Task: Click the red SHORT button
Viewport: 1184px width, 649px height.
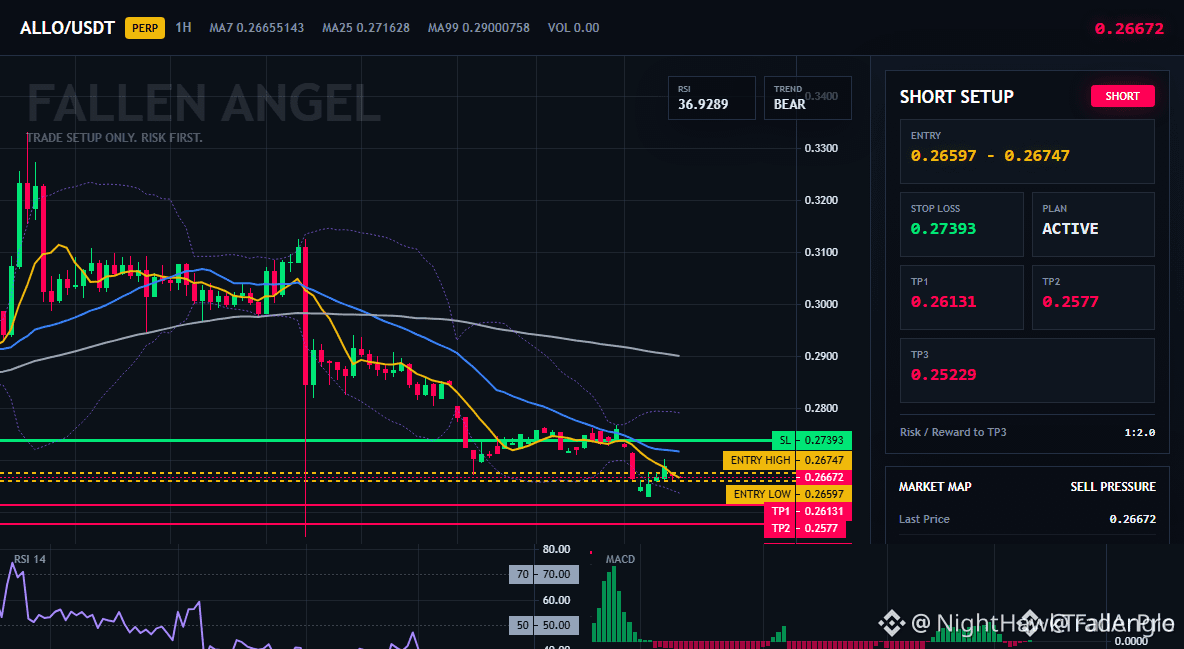Action: (1122, 96)
